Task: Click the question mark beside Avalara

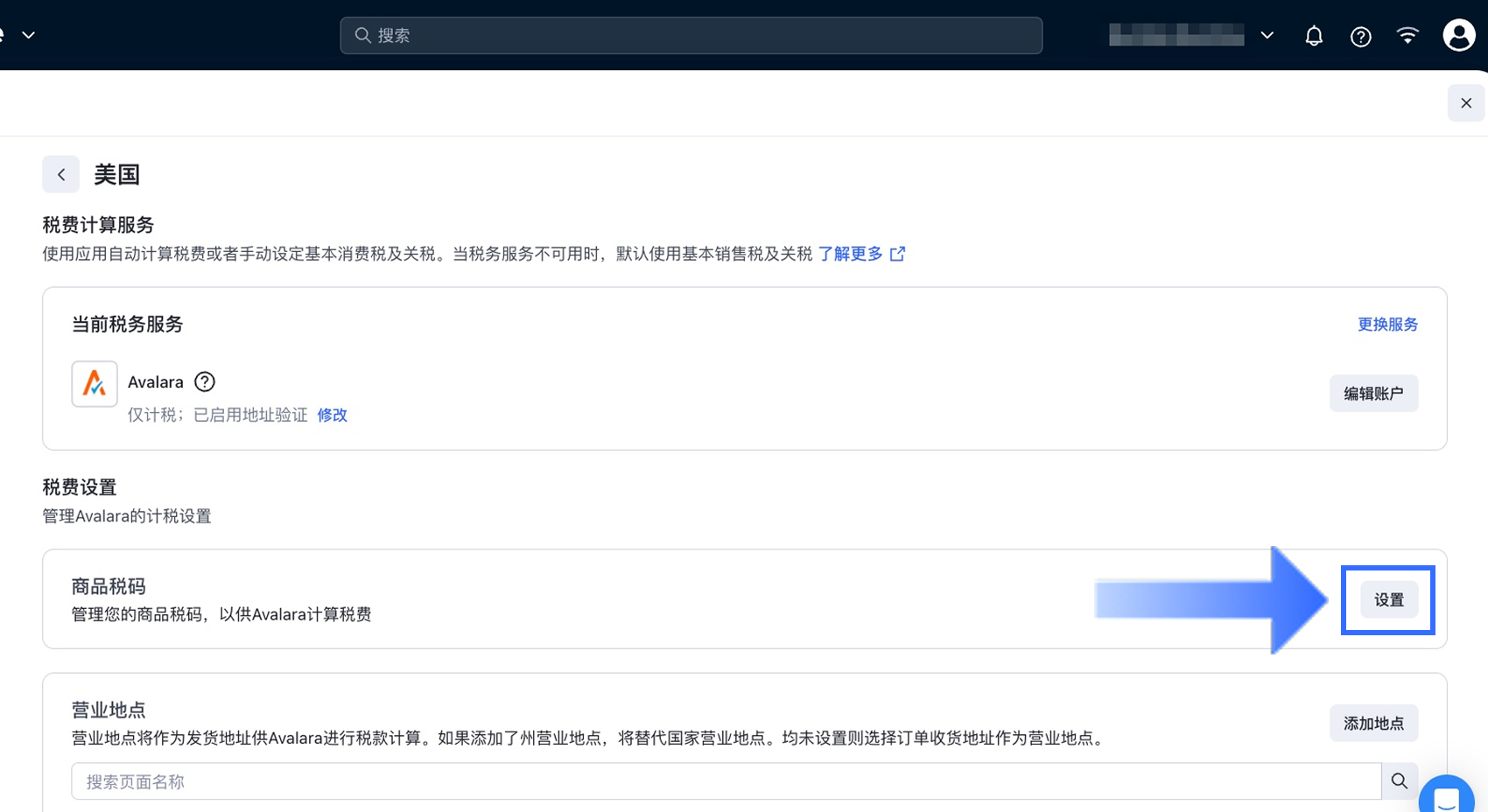Action: 204,381
